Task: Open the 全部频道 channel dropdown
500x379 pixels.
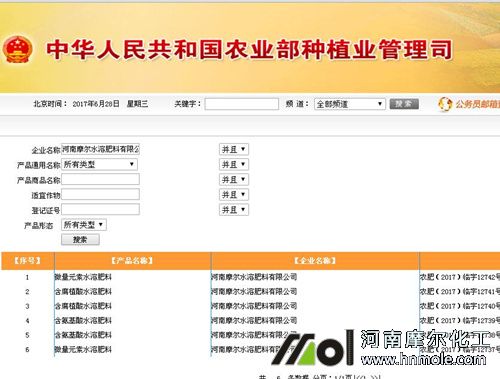Action: point(350,104)
